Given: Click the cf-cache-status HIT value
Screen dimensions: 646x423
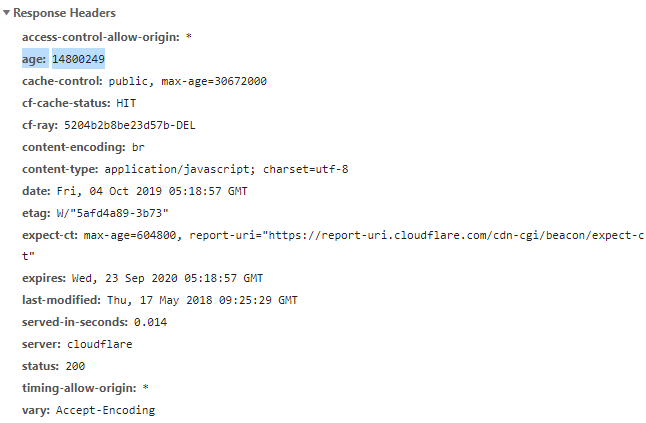Looking at the screenshot, I should (x=126, y=103).
